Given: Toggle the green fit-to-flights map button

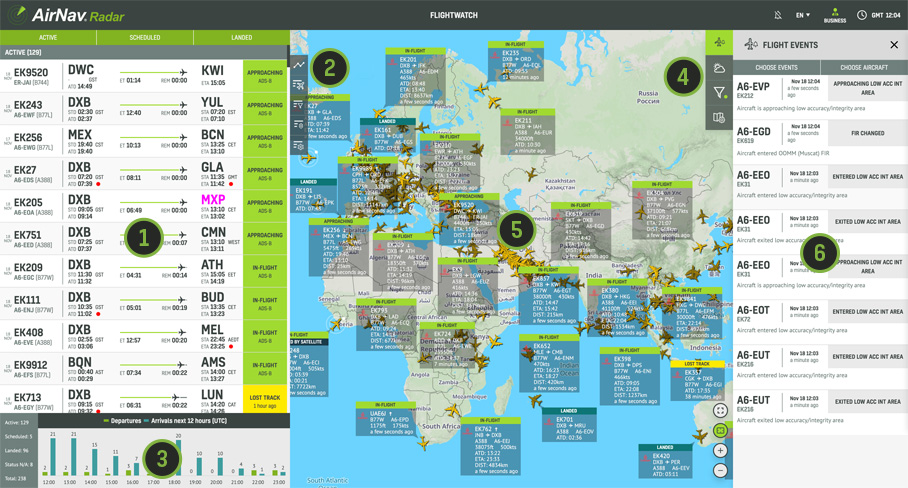Looking at the screenshot, I should (720, 431).
